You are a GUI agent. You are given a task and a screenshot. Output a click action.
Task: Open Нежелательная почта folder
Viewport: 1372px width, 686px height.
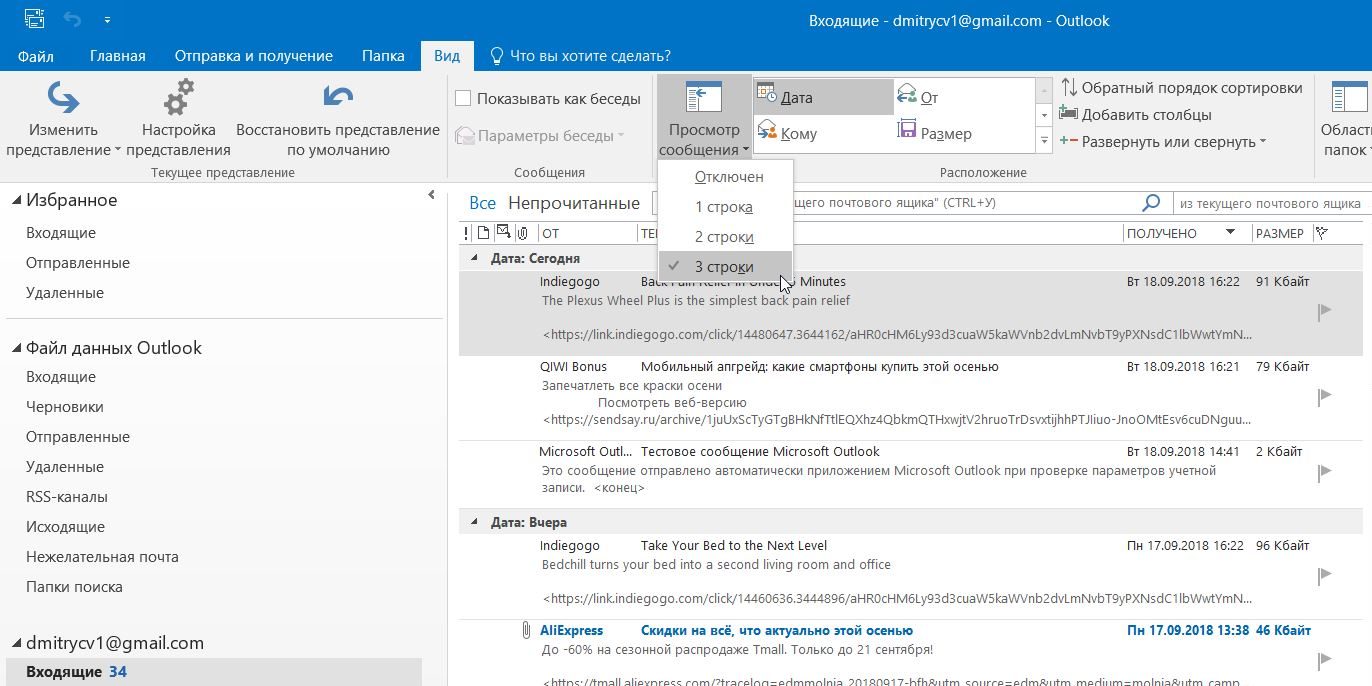tap(102, 557)
